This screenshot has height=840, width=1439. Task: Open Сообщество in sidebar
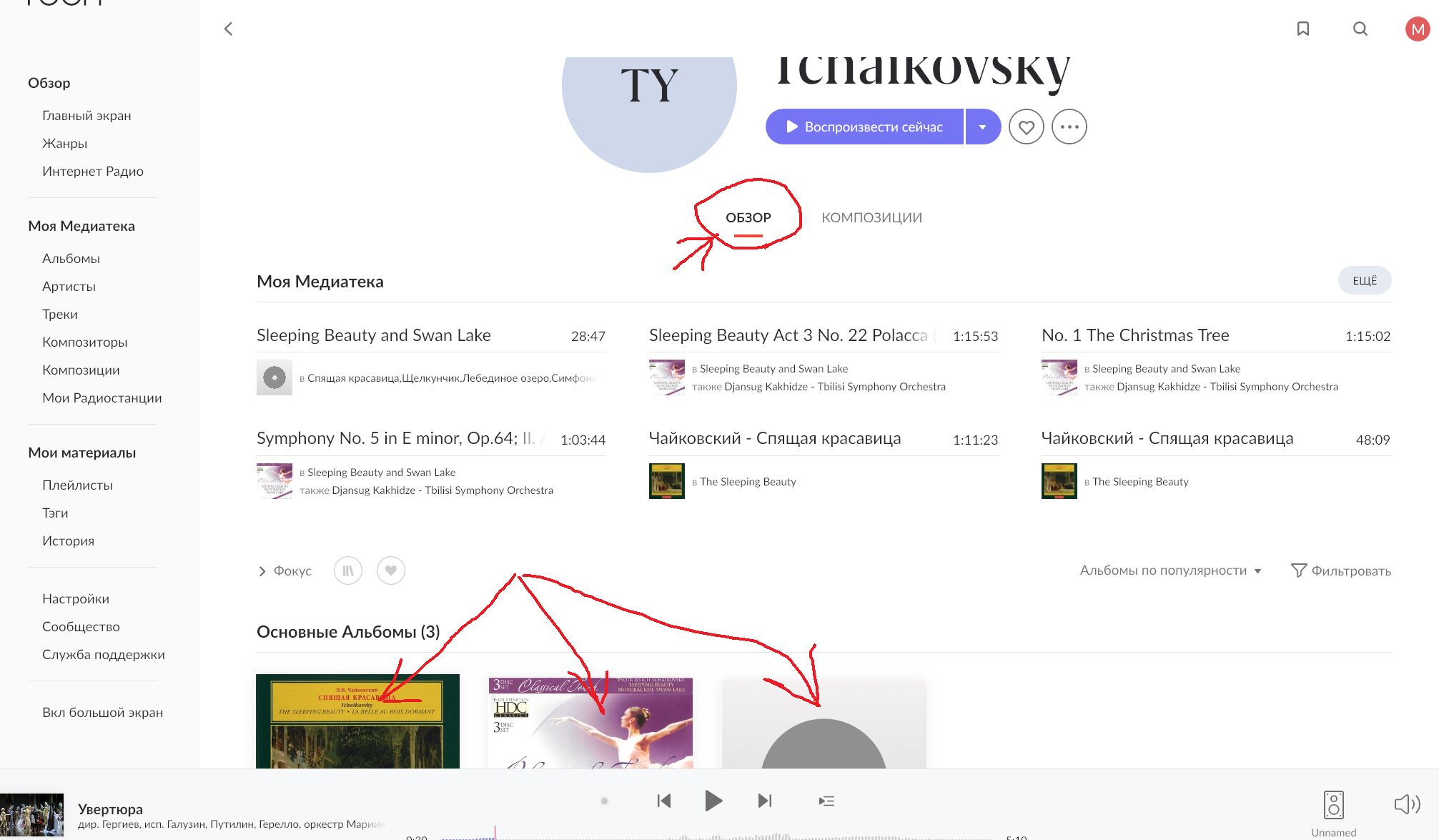[81, 626]
